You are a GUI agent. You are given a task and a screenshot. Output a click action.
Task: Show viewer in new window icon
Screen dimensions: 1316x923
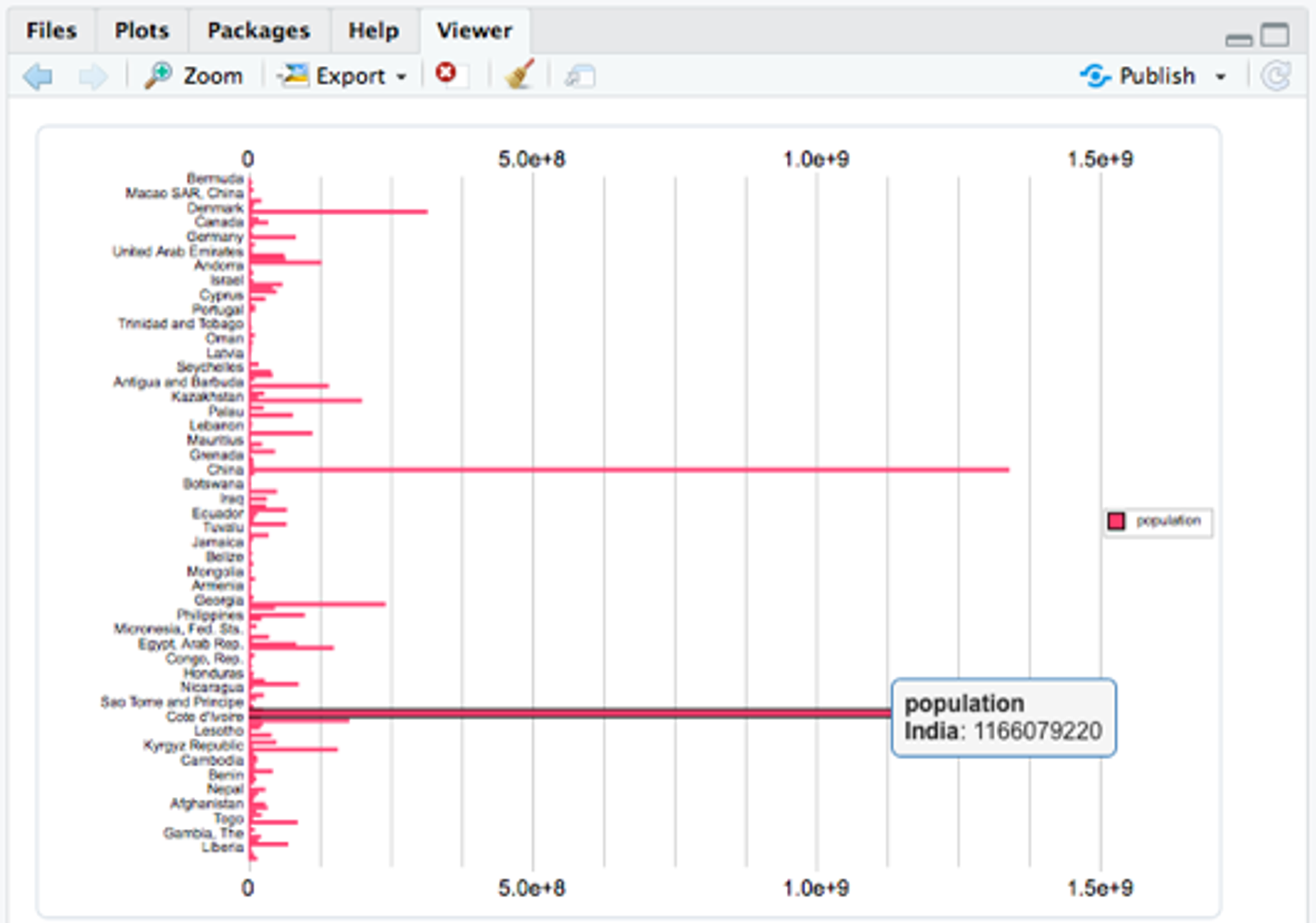[x=580, y=76]
